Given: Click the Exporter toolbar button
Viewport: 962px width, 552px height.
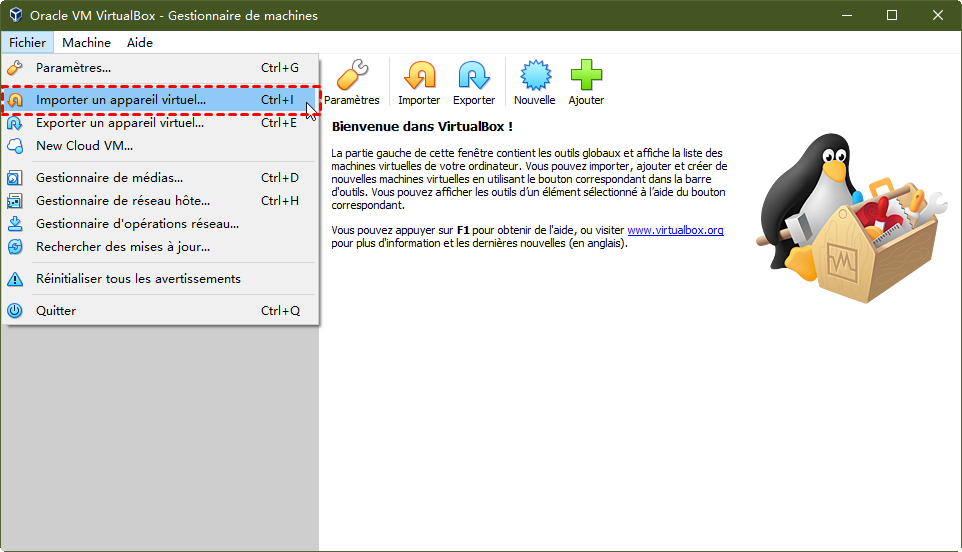Looking at the screenshot, I should click(474, 82).
